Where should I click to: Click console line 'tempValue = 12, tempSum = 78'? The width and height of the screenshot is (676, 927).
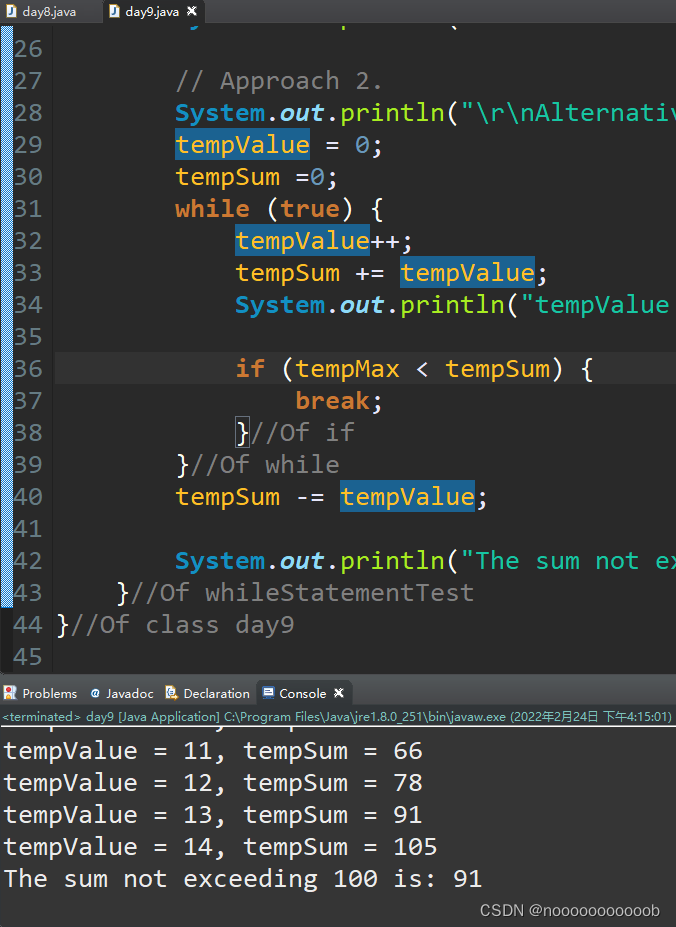(213, 783)
